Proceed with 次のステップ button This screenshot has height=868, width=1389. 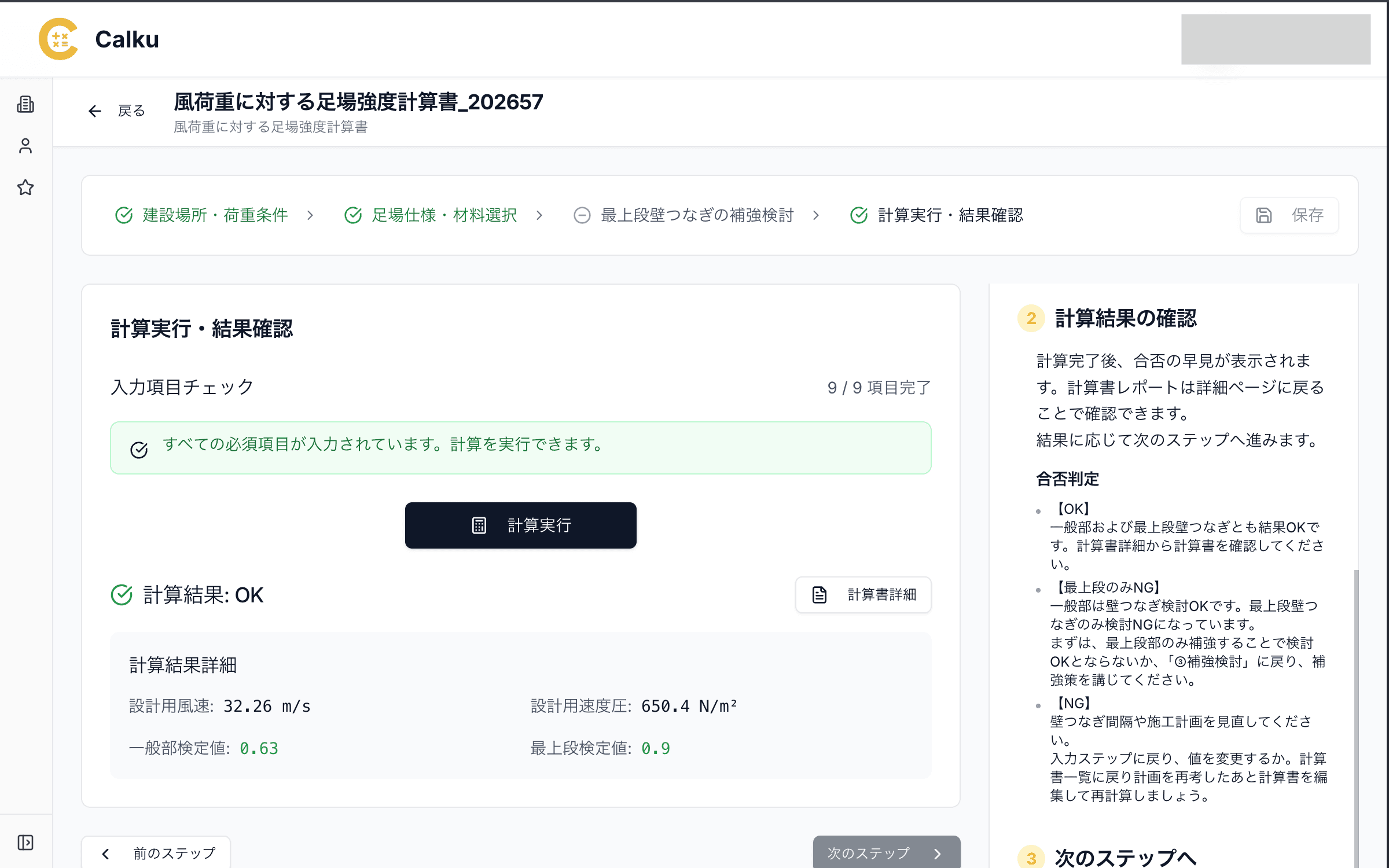887,853
